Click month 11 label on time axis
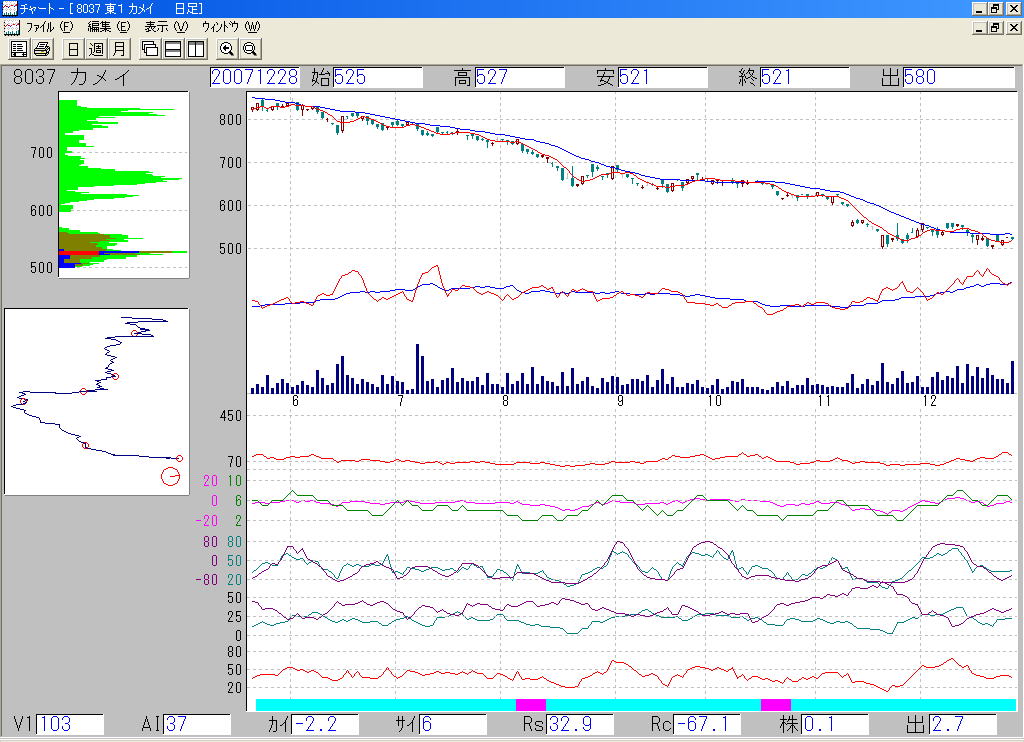The image size is (1024, 742). point(824,401)
